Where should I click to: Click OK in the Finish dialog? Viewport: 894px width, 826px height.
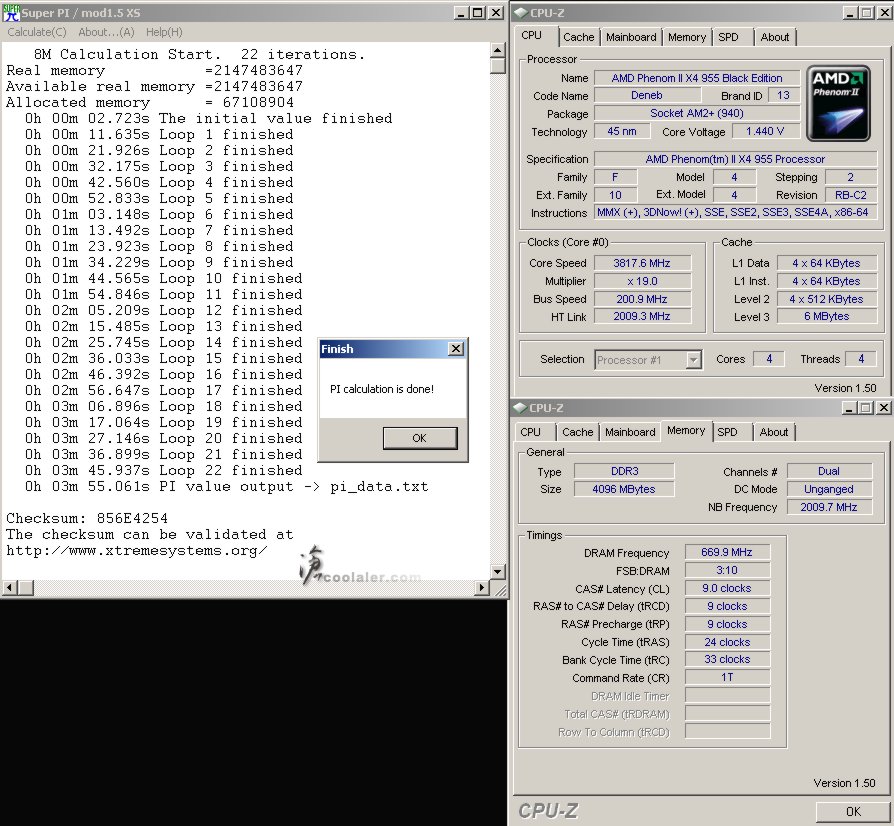(420, 438)
